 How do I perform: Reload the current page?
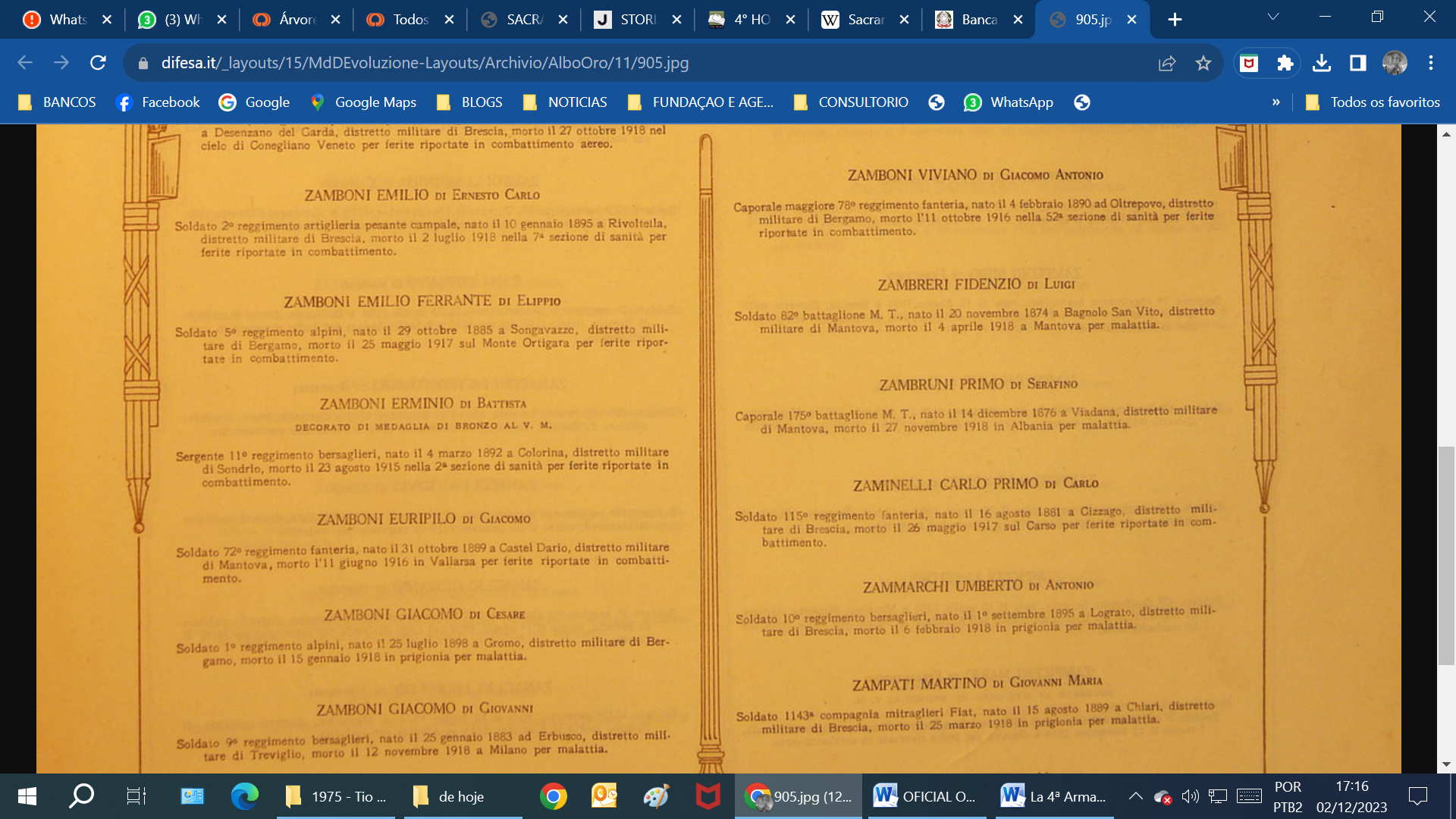(x=98, y=63)
